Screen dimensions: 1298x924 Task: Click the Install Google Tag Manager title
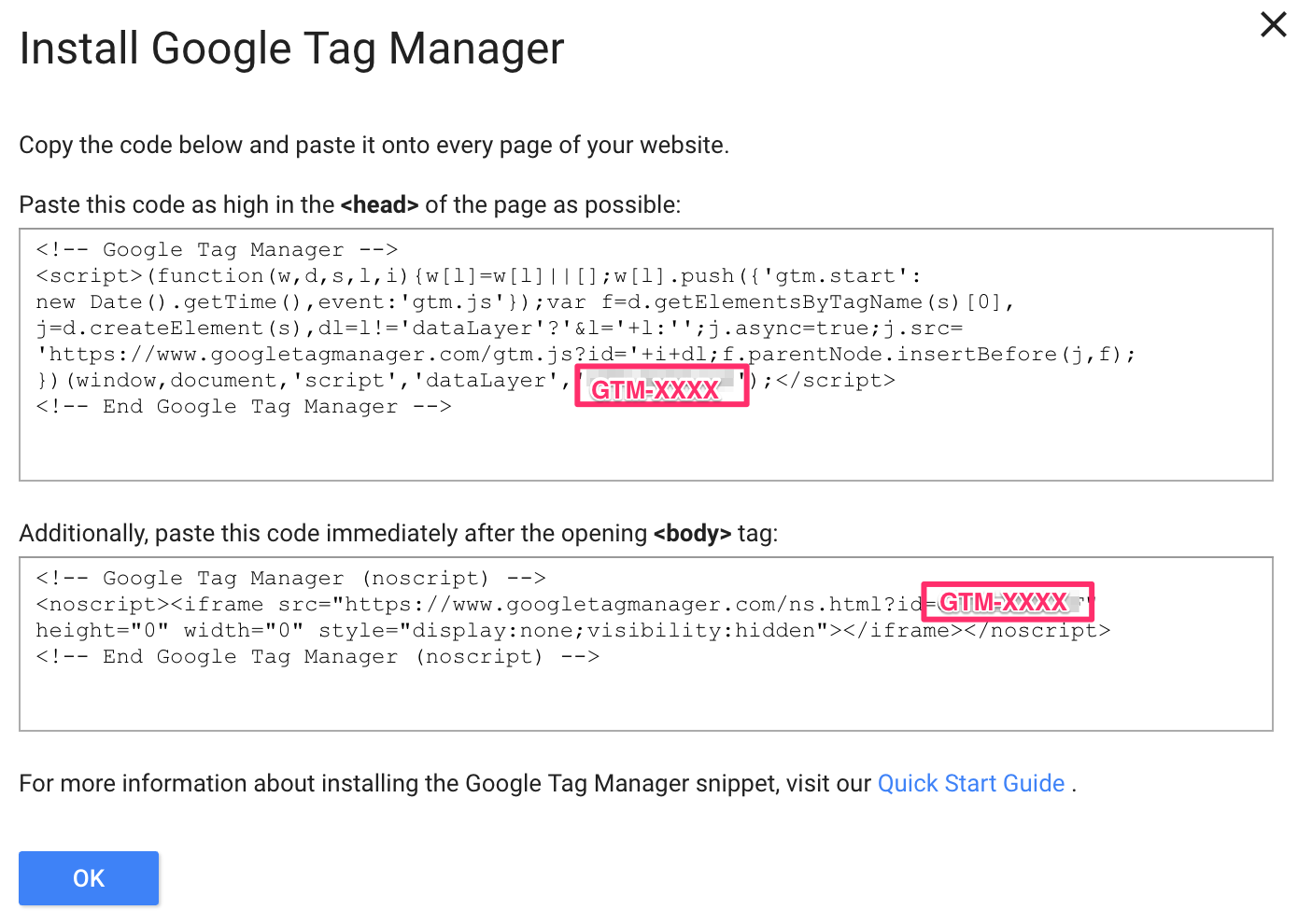tap(291, 48)
